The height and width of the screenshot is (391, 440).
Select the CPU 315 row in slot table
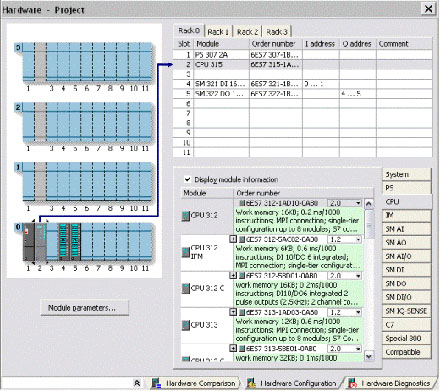302,65
